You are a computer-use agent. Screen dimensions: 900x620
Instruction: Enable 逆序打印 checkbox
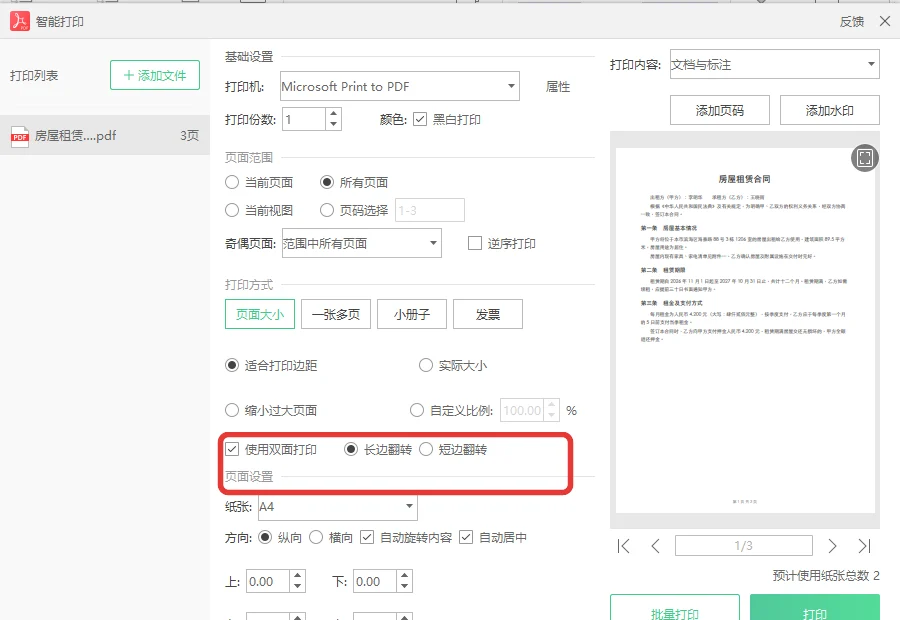[x=475, y=243]
